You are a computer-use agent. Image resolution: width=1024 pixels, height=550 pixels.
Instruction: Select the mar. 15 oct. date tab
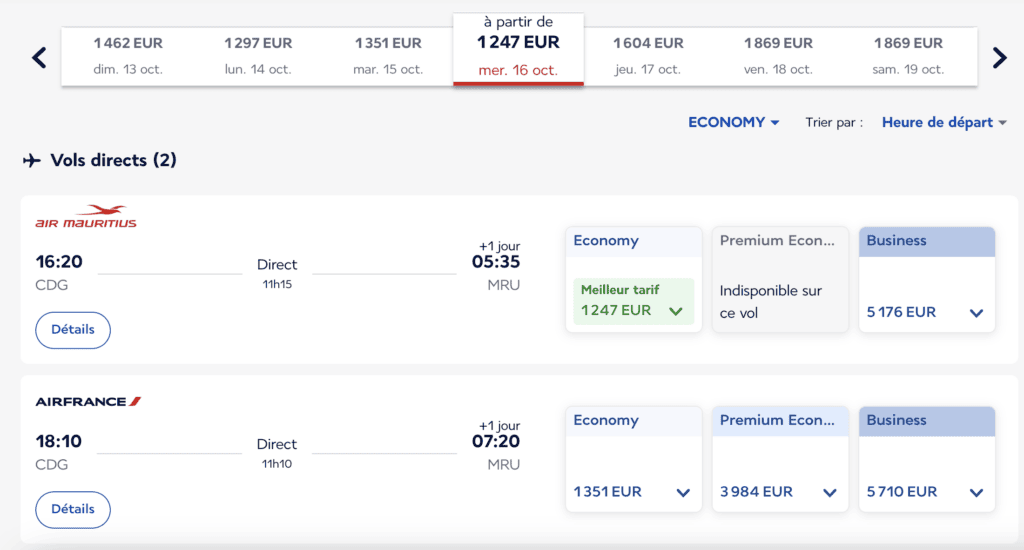(x=388, y=56)
